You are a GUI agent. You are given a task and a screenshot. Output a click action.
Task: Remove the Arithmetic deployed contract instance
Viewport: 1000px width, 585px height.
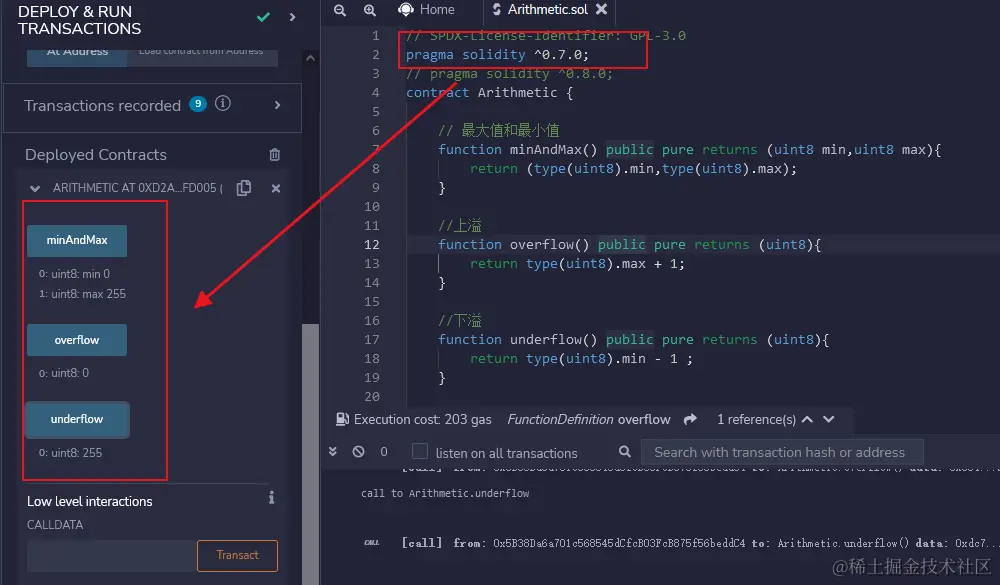pos(276,188)
